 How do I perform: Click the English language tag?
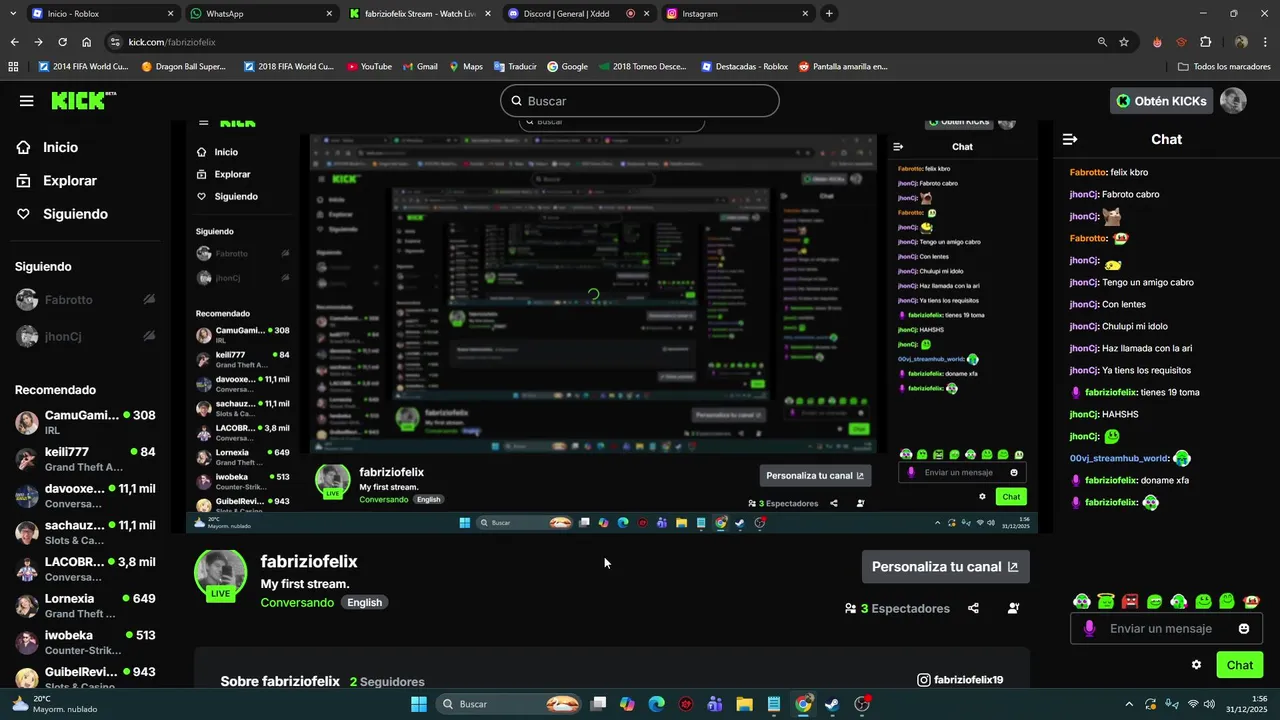point(364,603)
